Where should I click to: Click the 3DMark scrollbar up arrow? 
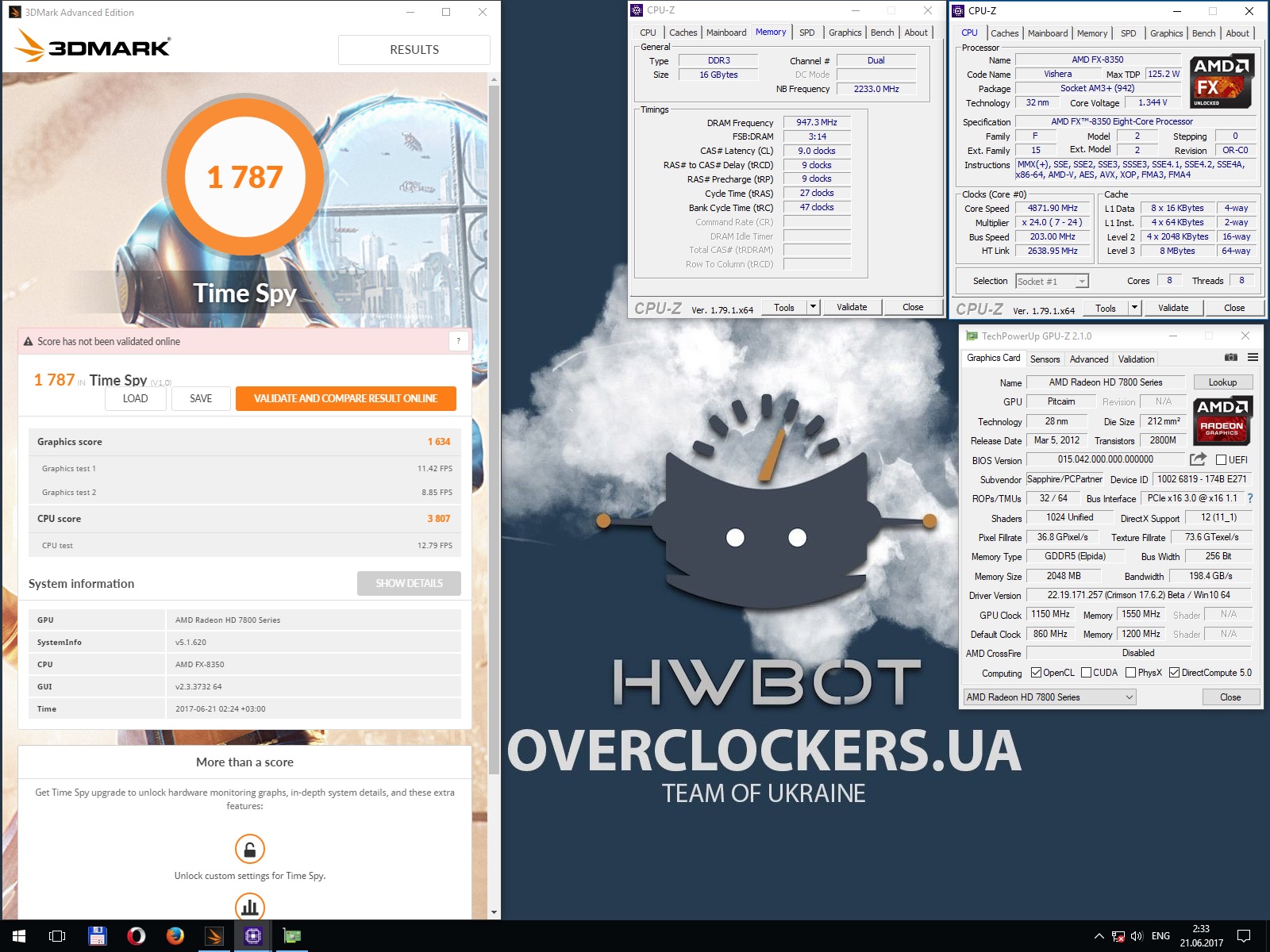coord(494,79)
